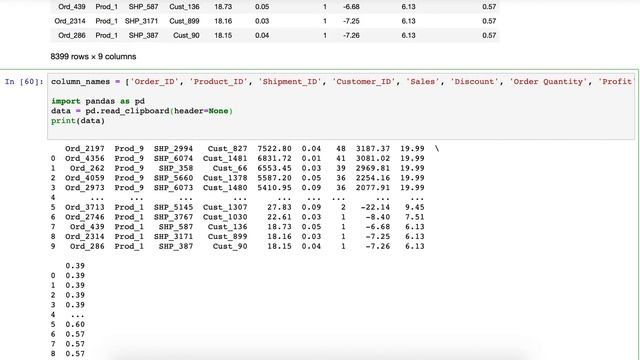Click value 7.51 in printed output
This screenshot has width=640, height=360.
pyautogui.click(x=415, y=217)
